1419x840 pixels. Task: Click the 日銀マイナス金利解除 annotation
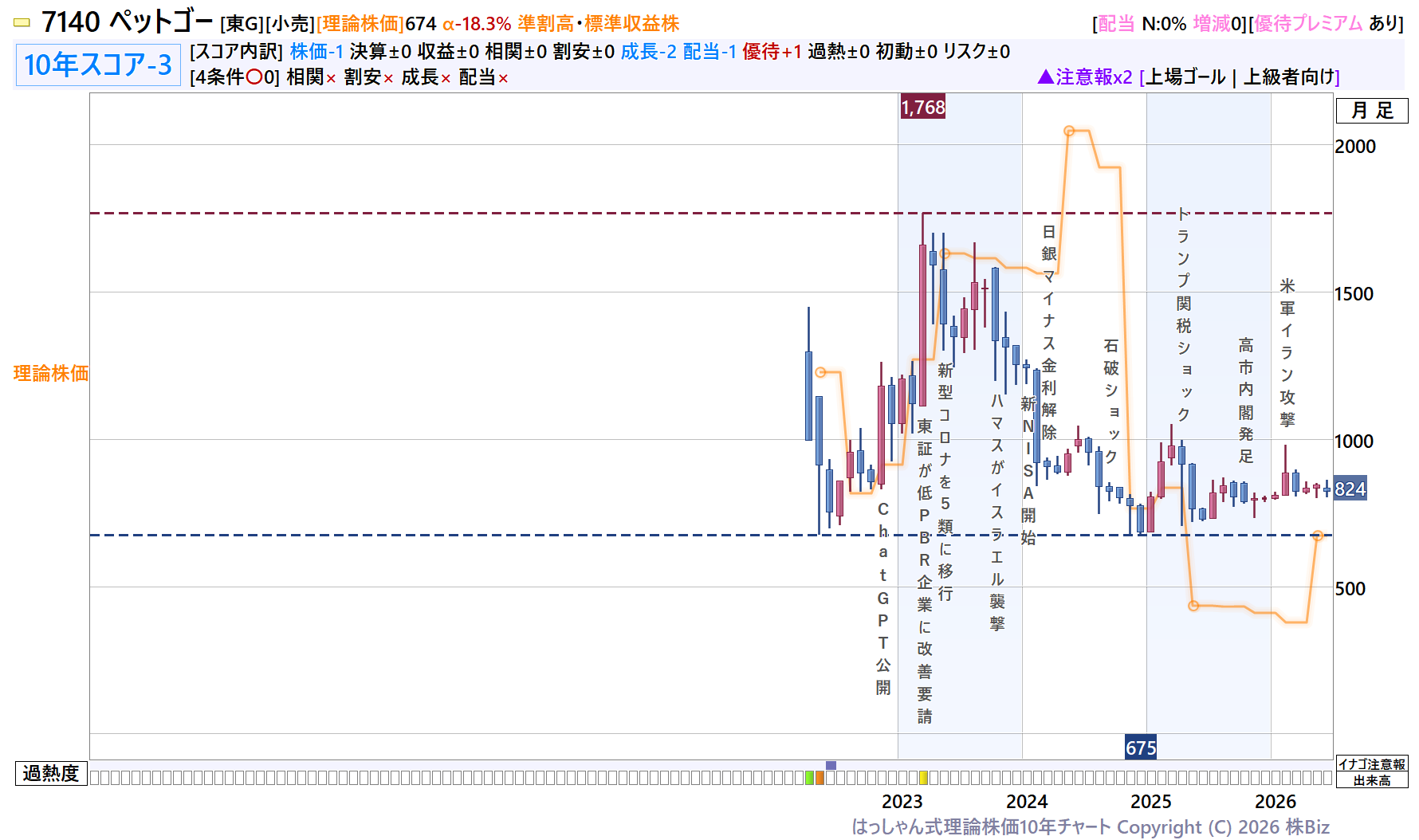point(1049,332)
